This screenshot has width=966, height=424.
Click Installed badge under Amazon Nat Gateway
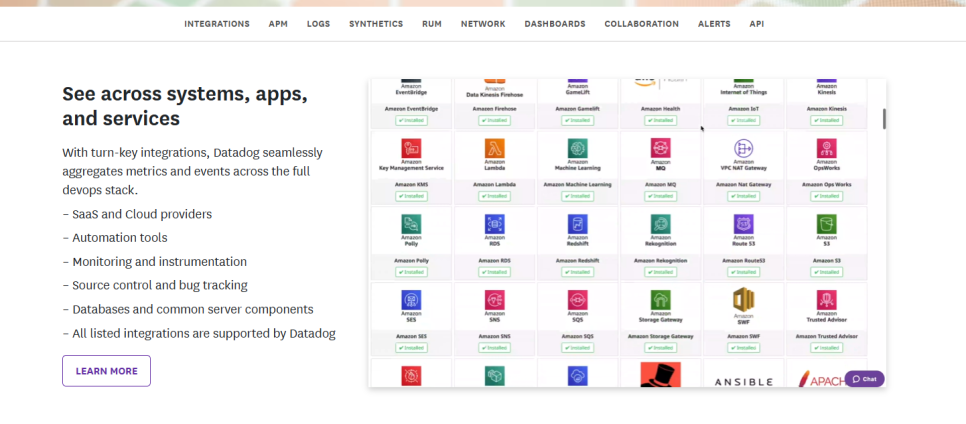(744, 196)
